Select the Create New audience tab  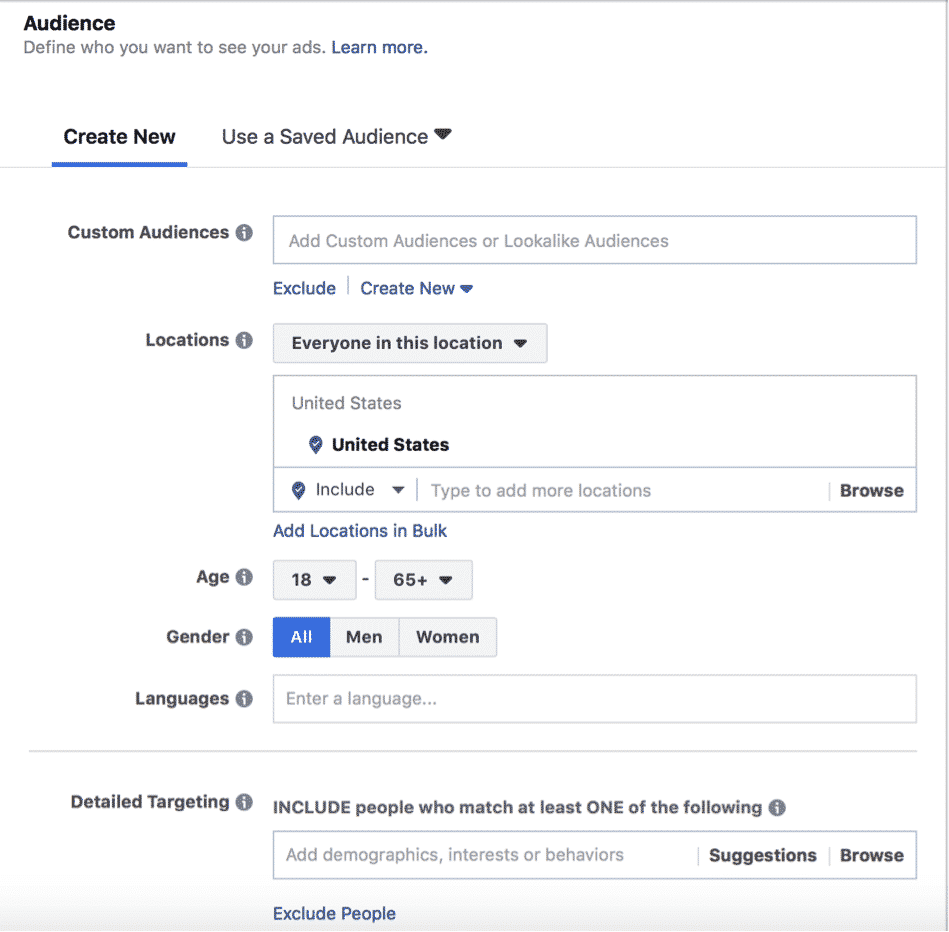119,137
